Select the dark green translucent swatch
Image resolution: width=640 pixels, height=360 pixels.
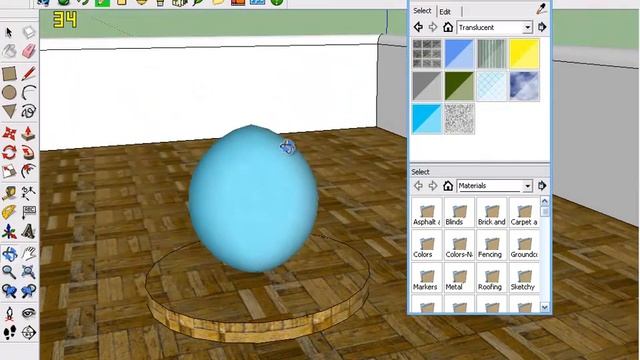pyautogui.click(x=459, y=86)
